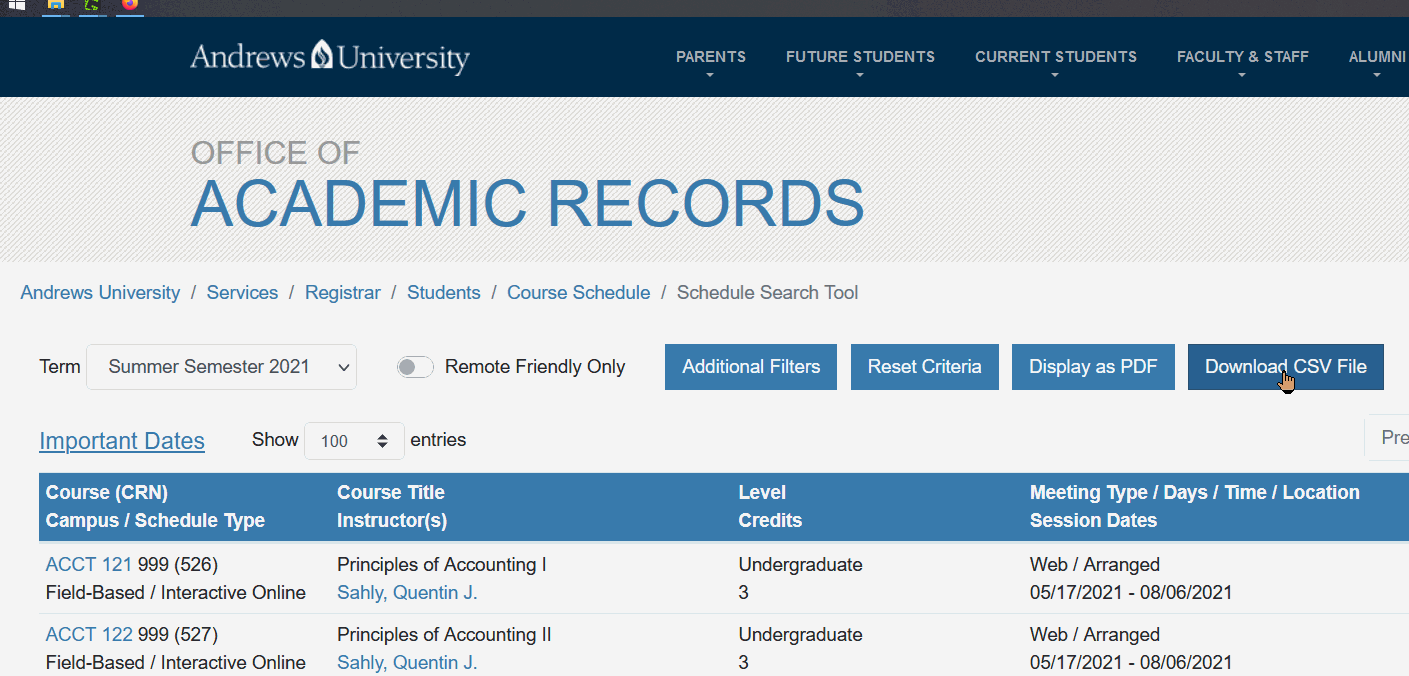Screen dimensions: 1409x676
Task: Open the ACCT 122 course link
Action: (89, 635)
